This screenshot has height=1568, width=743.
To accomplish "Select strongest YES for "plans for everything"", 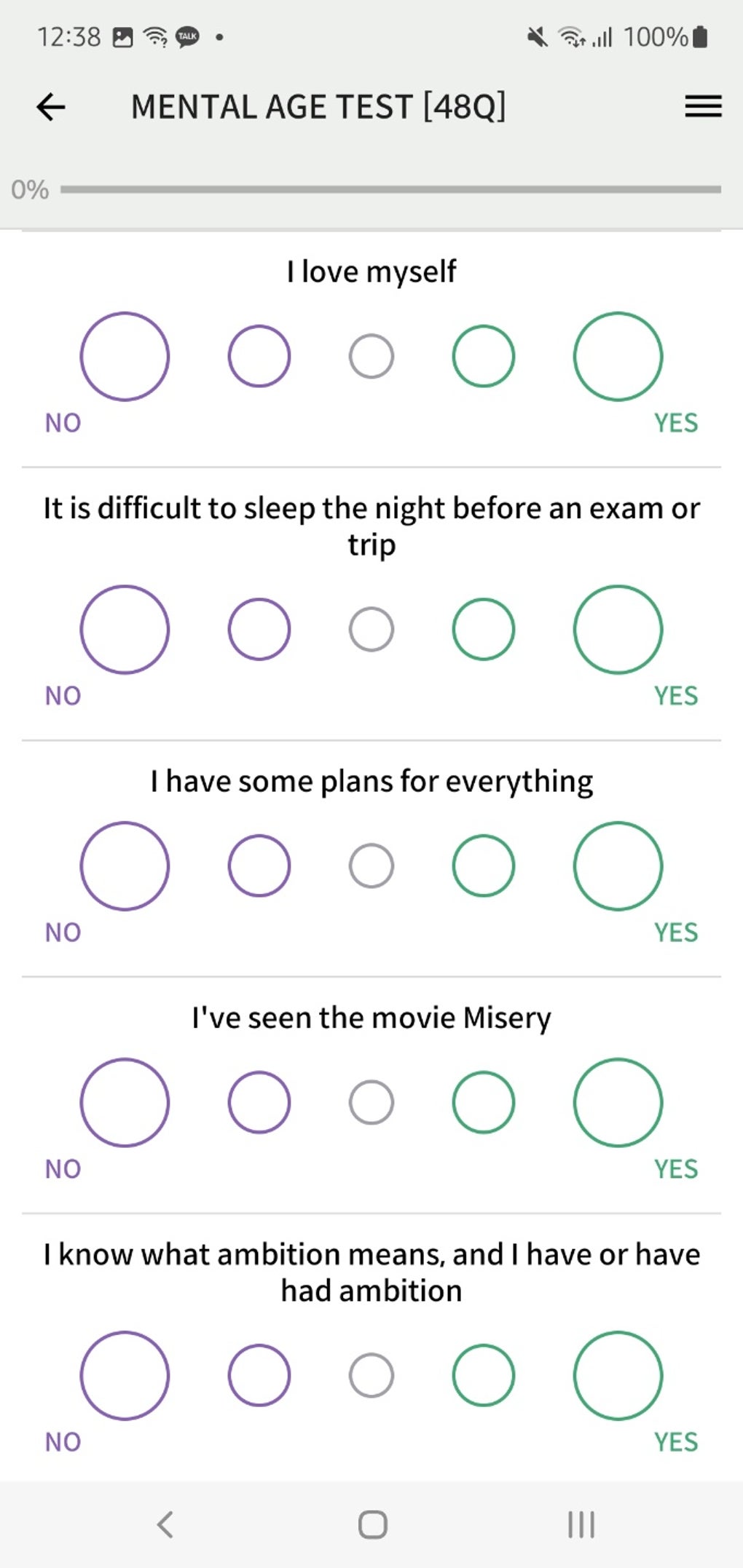I will (618, 866).
